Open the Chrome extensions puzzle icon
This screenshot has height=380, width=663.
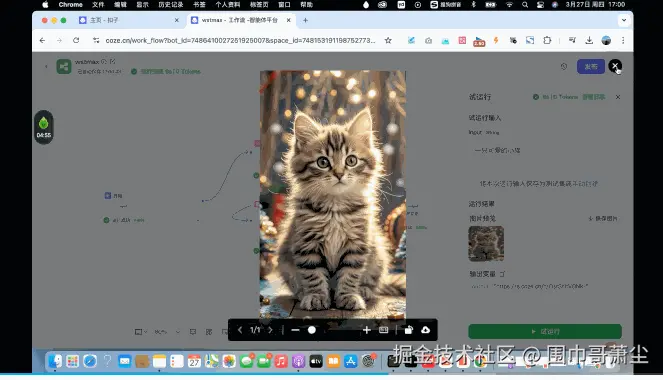point(547,41)
